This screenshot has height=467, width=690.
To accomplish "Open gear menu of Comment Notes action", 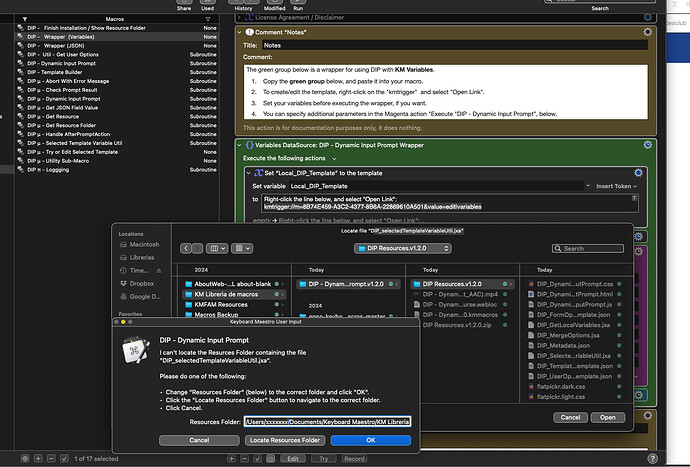I will 647,32.
